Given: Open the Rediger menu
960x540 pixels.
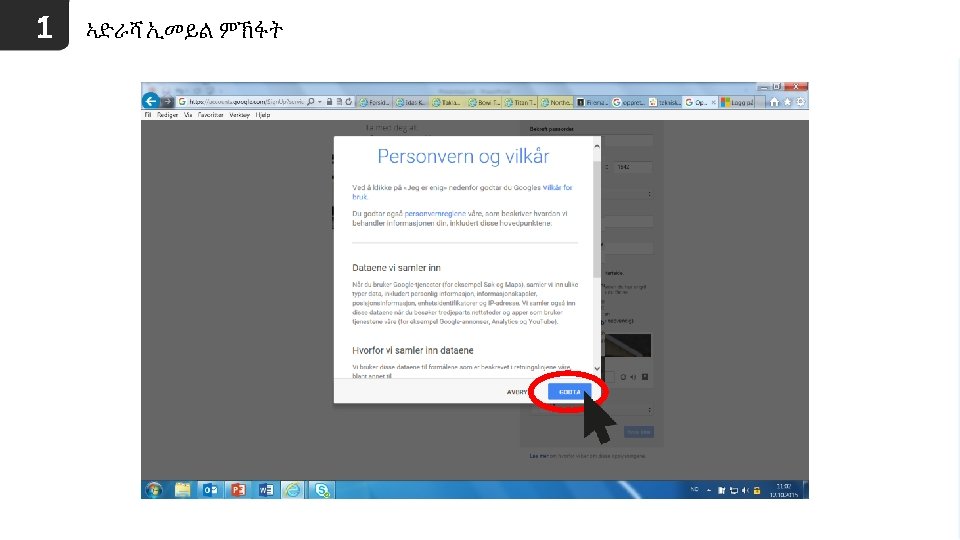Looking at the screenshot, I should point(167,115).
